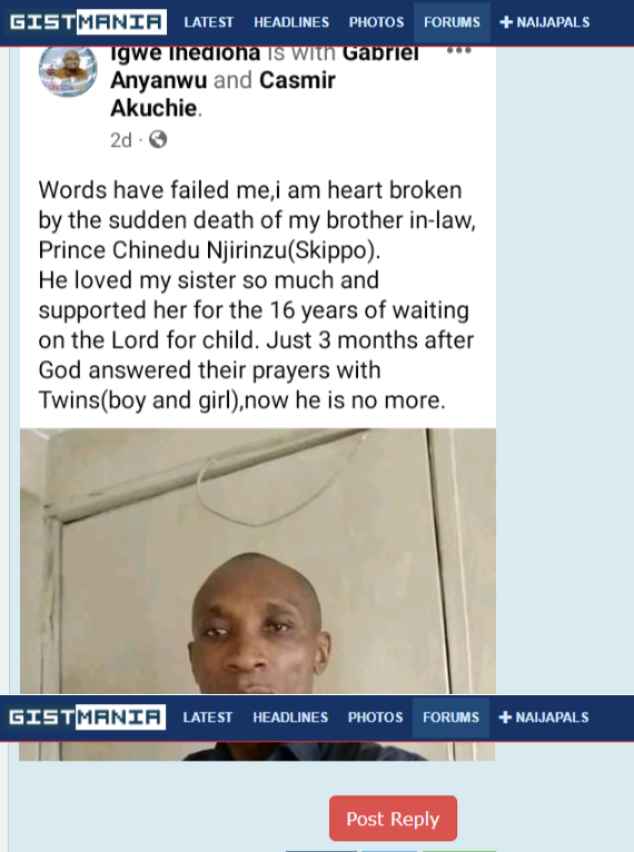Click the red Post Reply button
The image size is (634, 852).
393,818
